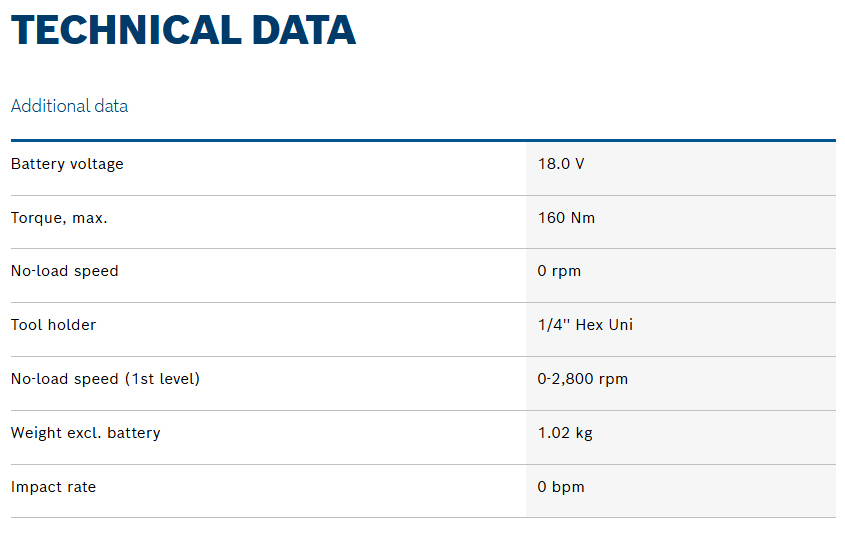Click the TECHNICAL DATA heading

(183, 31)
